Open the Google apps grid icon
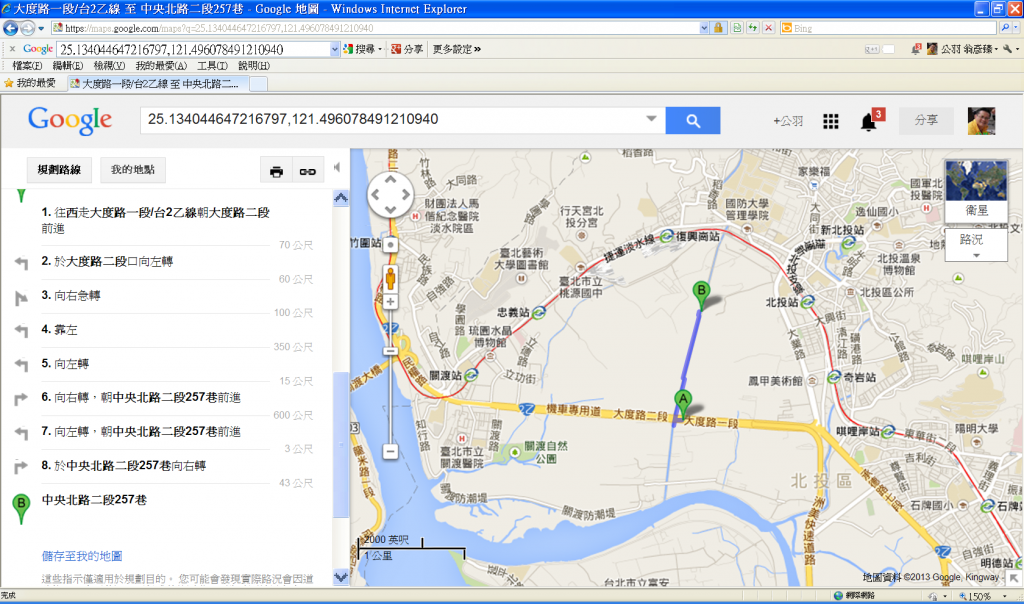1024x604 pixels. point(831,121)
